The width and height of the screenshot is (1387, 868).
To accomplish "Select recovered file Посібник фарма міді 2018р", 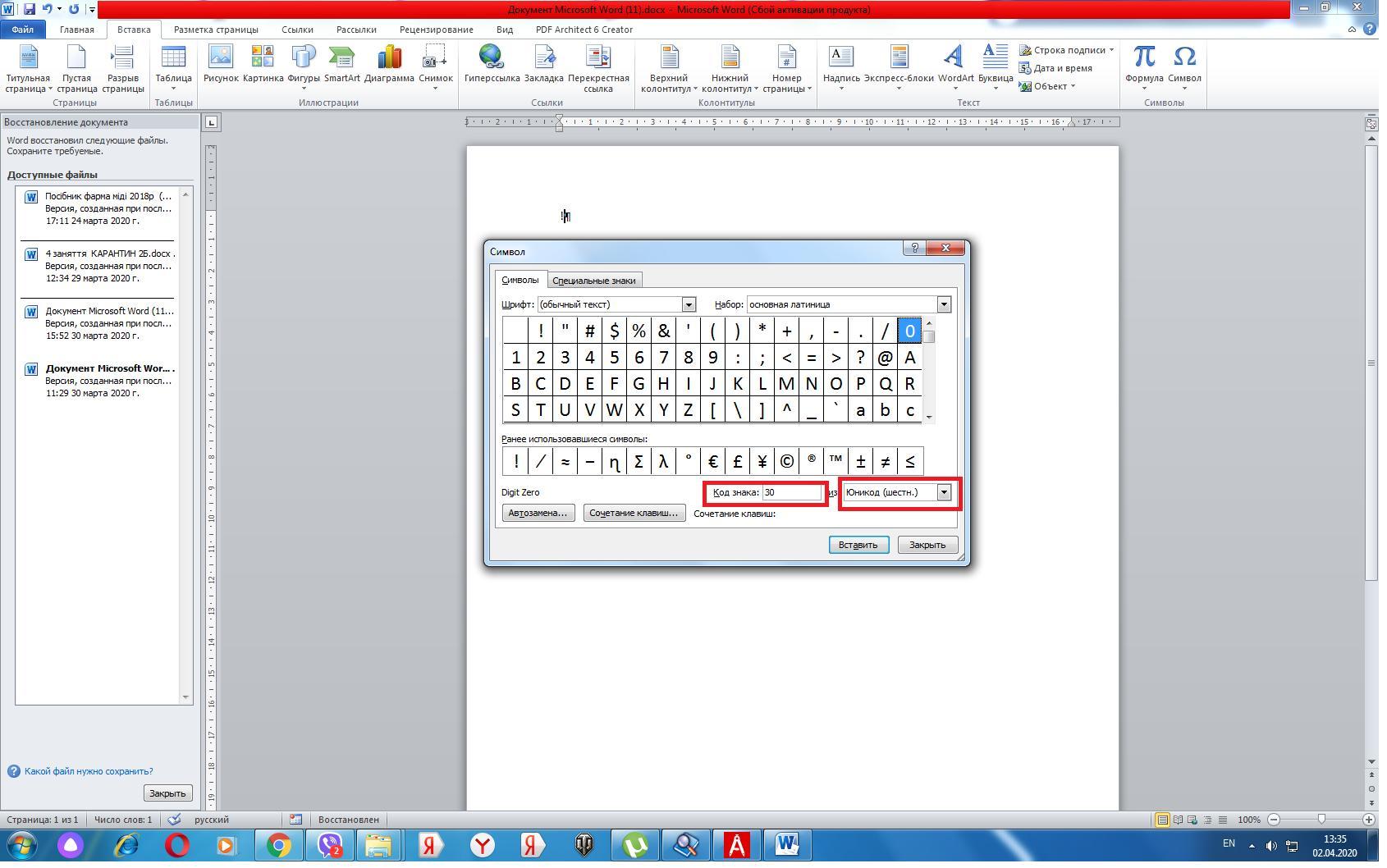I will (x=100, y=208).
